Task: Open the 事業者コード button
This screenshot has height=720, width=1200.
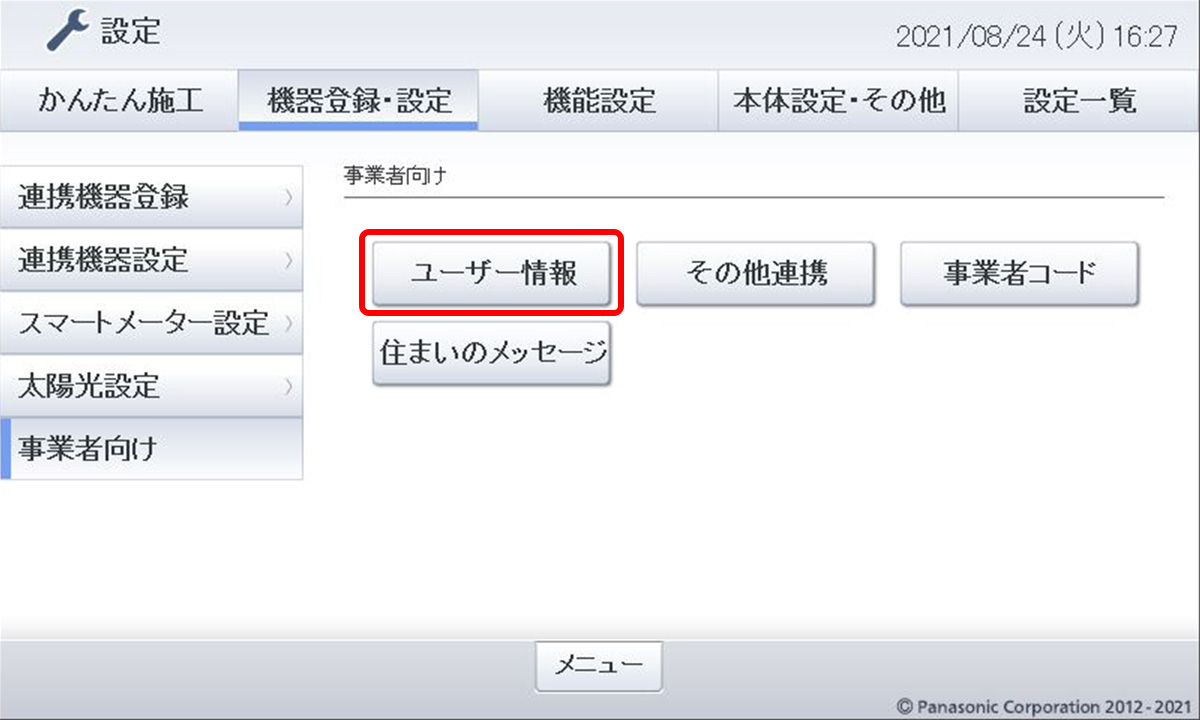Action: coord(1019,273)
